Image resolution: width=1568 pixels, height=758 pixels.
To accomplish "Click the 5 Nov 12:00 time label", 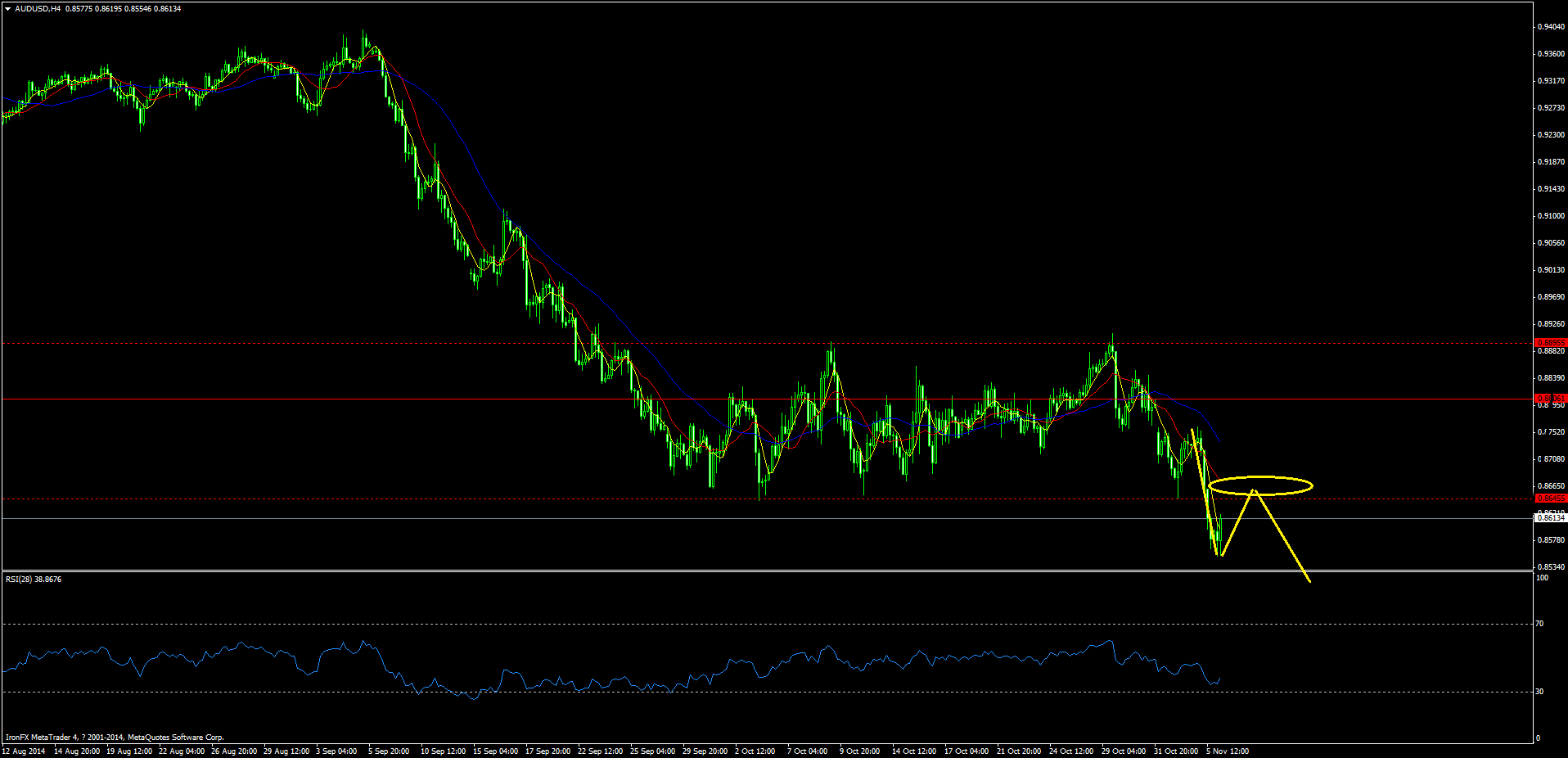I will (x=1228, y=751).
